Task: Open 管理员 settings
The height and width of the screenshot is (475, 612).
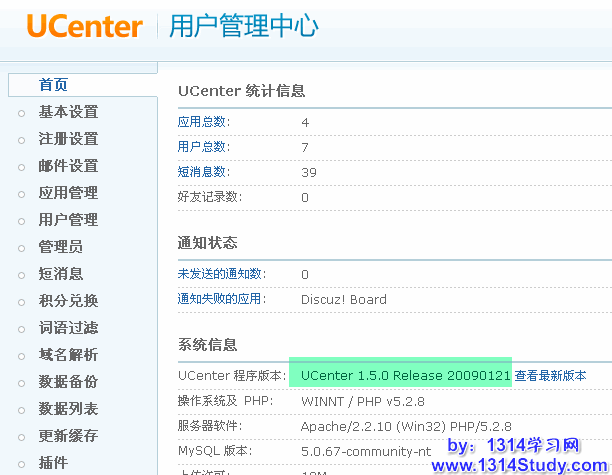Action: click(60, 247)
